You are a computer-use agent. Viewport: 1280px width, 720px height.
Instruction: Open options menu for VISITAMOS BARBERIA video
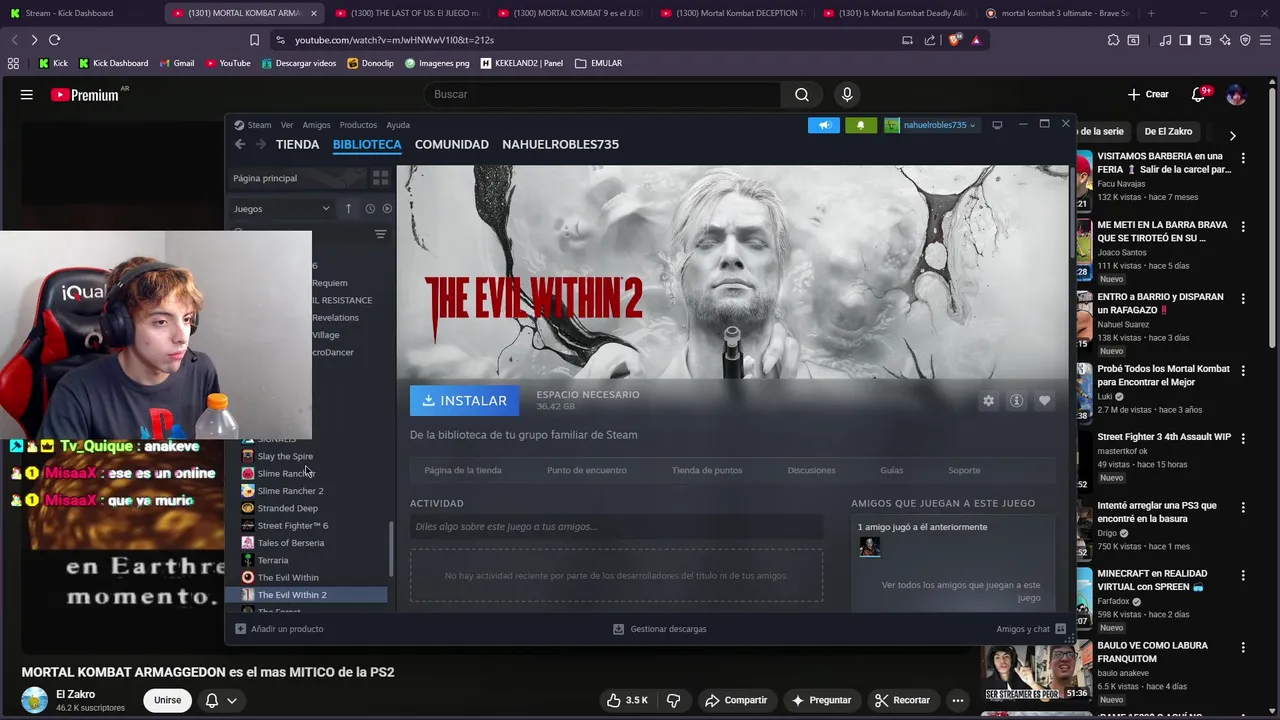[x=1243, y=158]
